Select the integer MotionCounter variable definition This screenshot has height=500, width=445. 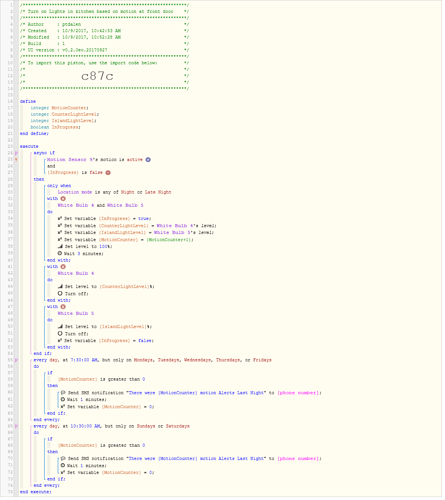click(x=60, y=108)
